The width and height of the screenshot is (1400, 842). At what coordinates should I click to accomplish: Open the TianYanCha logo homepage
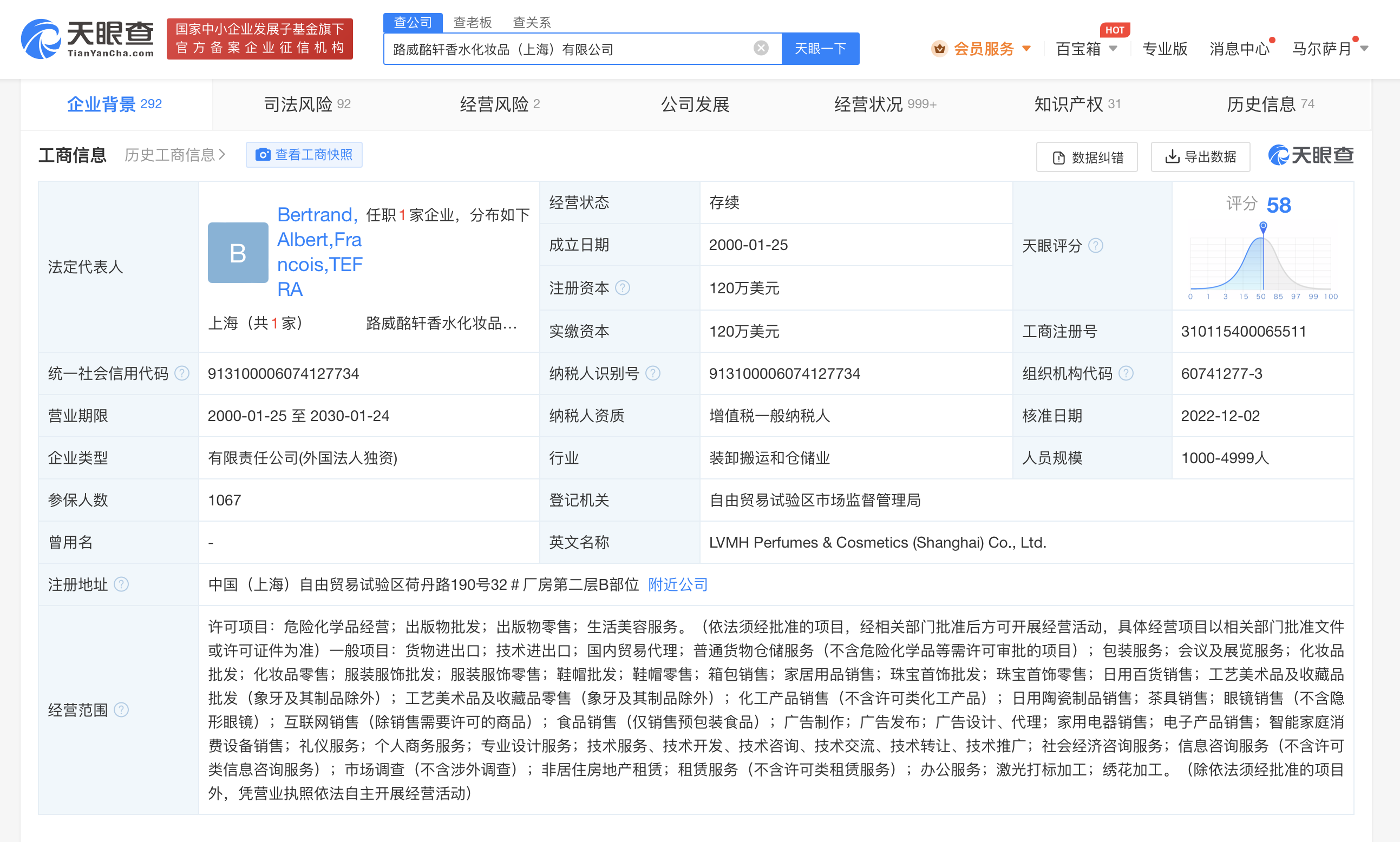[87, 38]
